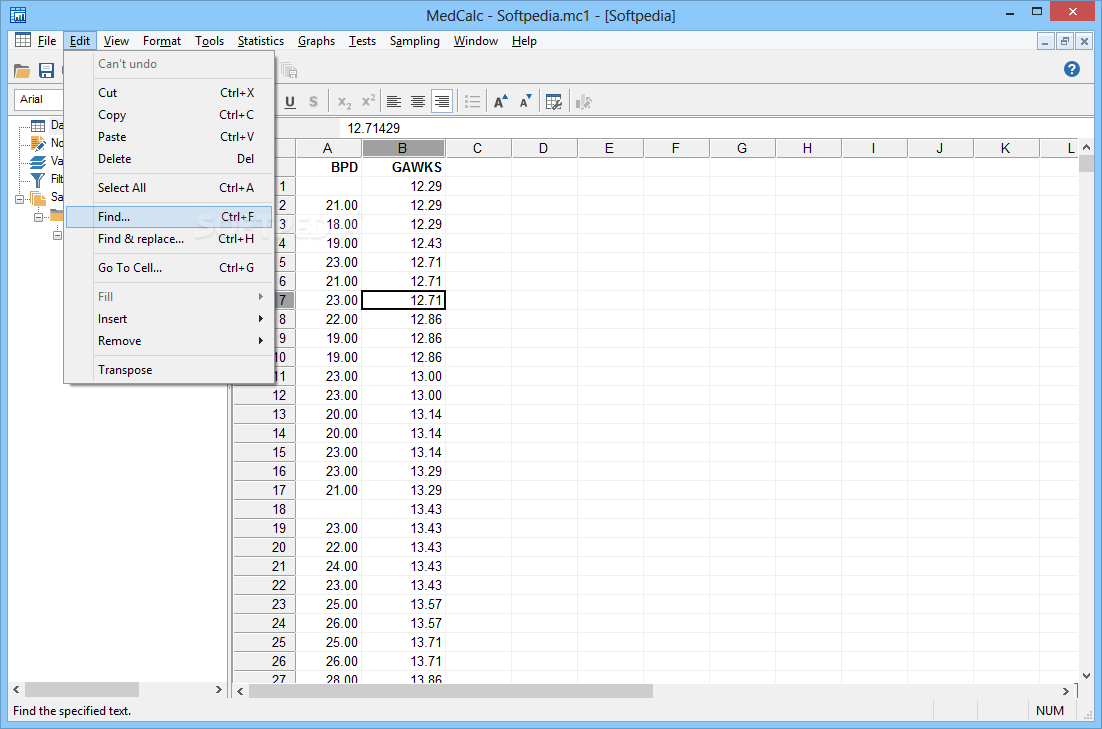The width and height of the screenshot is (1102, 729).
Task: Decrease the font size
Action: [525, 102]
